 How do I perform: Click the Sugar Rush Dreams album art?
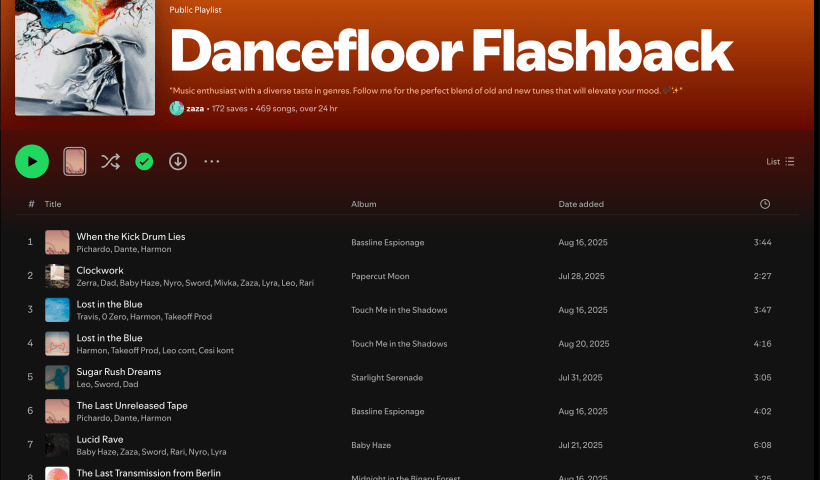57,377
